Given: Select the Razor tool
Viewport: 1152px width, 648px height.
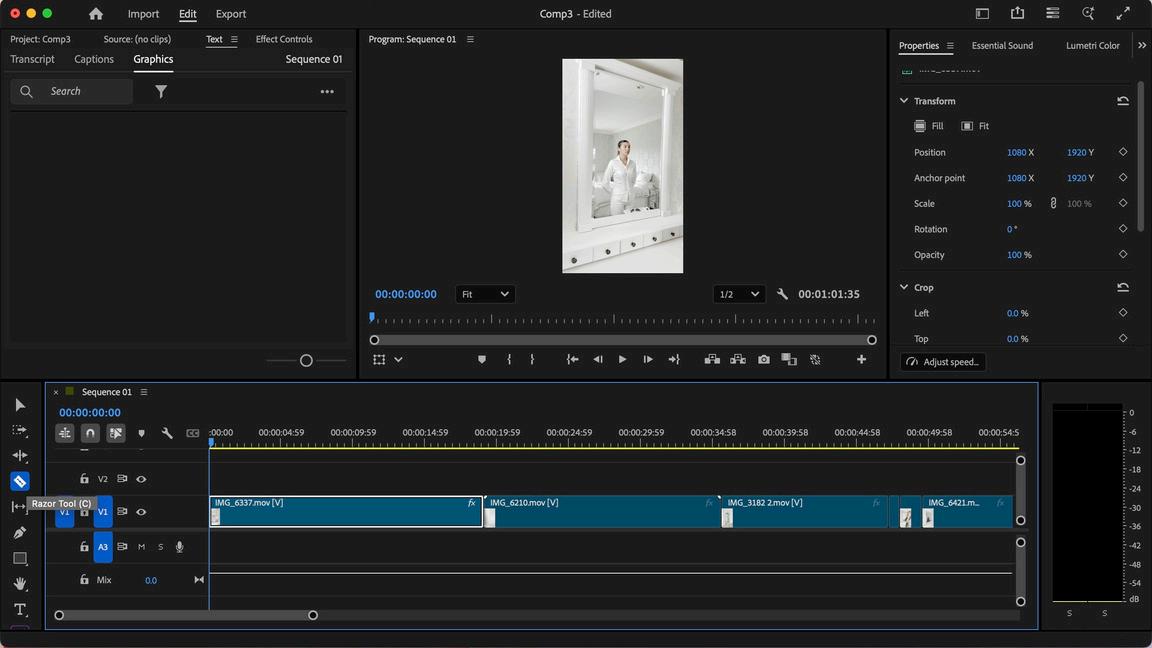Looking at the screenshot, I should 20,481.
